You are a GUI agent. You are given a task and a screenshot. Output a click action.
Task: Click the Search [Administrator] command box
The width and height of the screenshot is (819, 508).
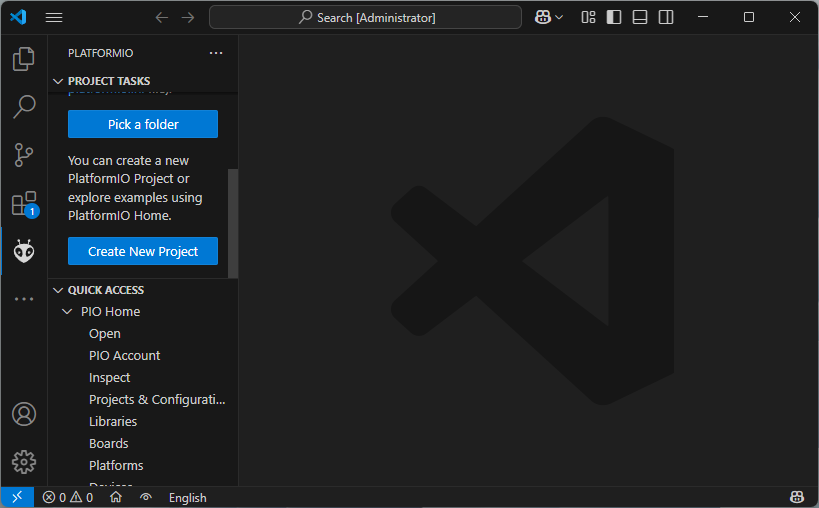[x=365, y=17]
